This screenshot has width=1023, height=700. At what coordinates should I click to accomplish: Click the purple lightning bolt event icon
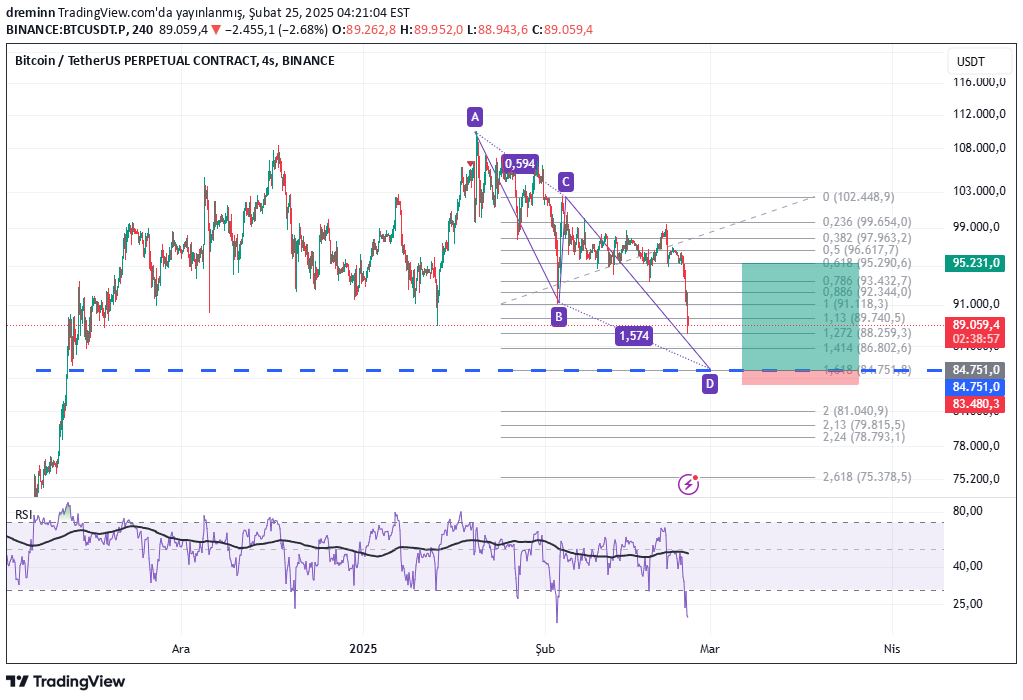click(689, 485)
